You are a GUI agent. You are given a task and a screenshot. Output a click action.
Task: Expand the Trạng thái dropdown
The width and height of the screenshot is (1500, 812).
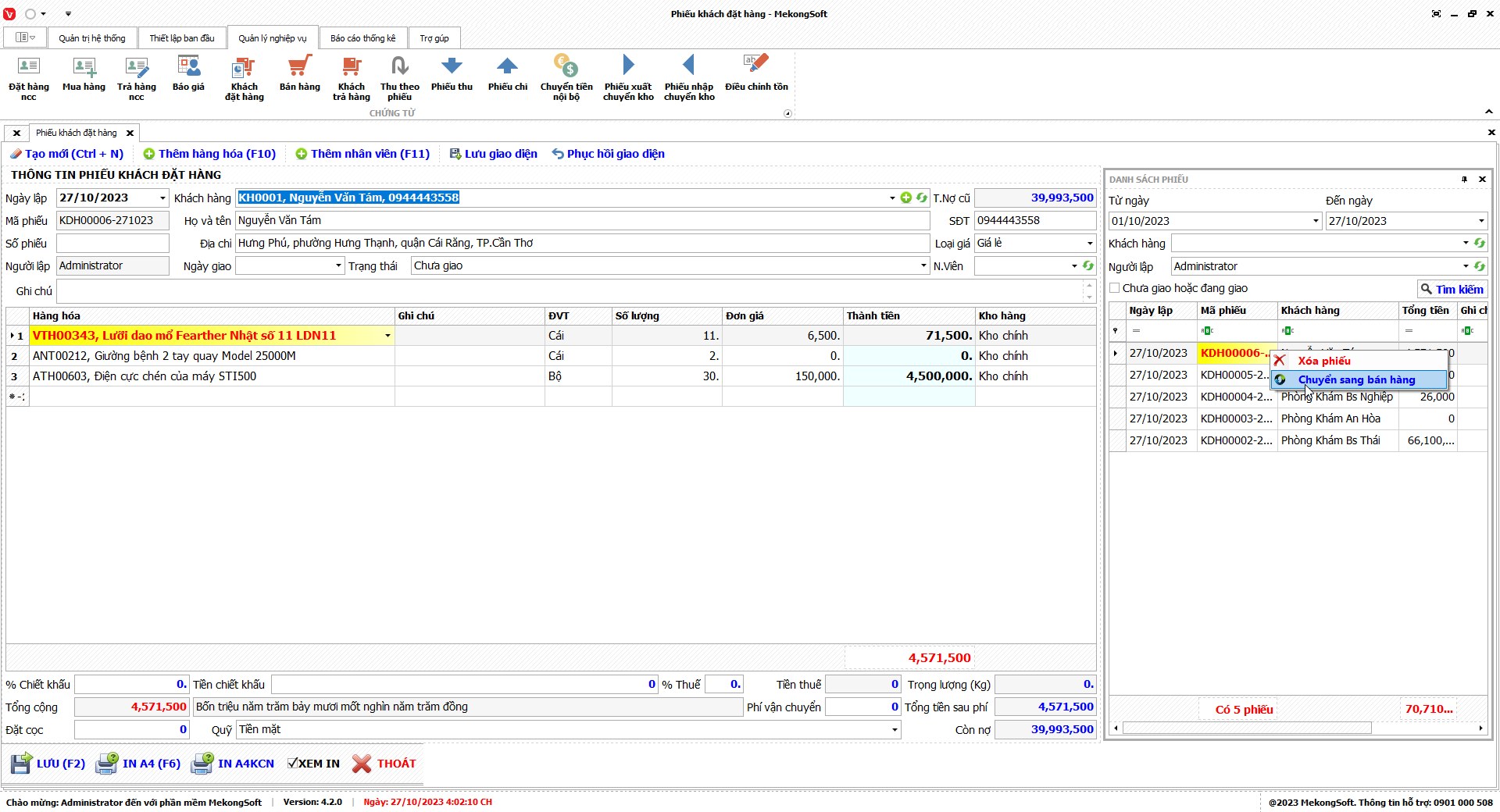923,266
